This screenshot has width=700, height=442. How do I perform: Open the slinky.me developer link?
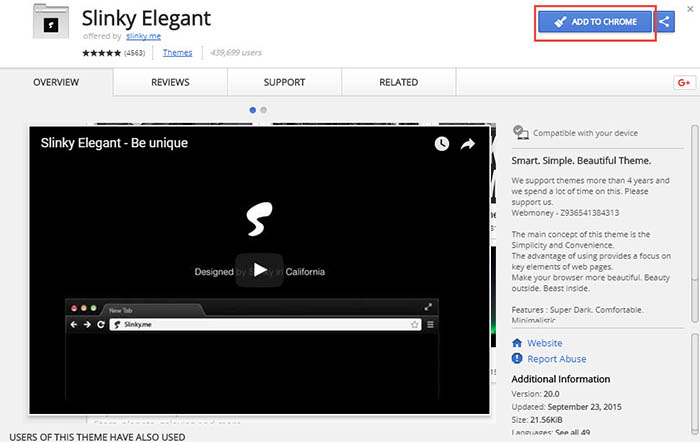coord(143,36)
